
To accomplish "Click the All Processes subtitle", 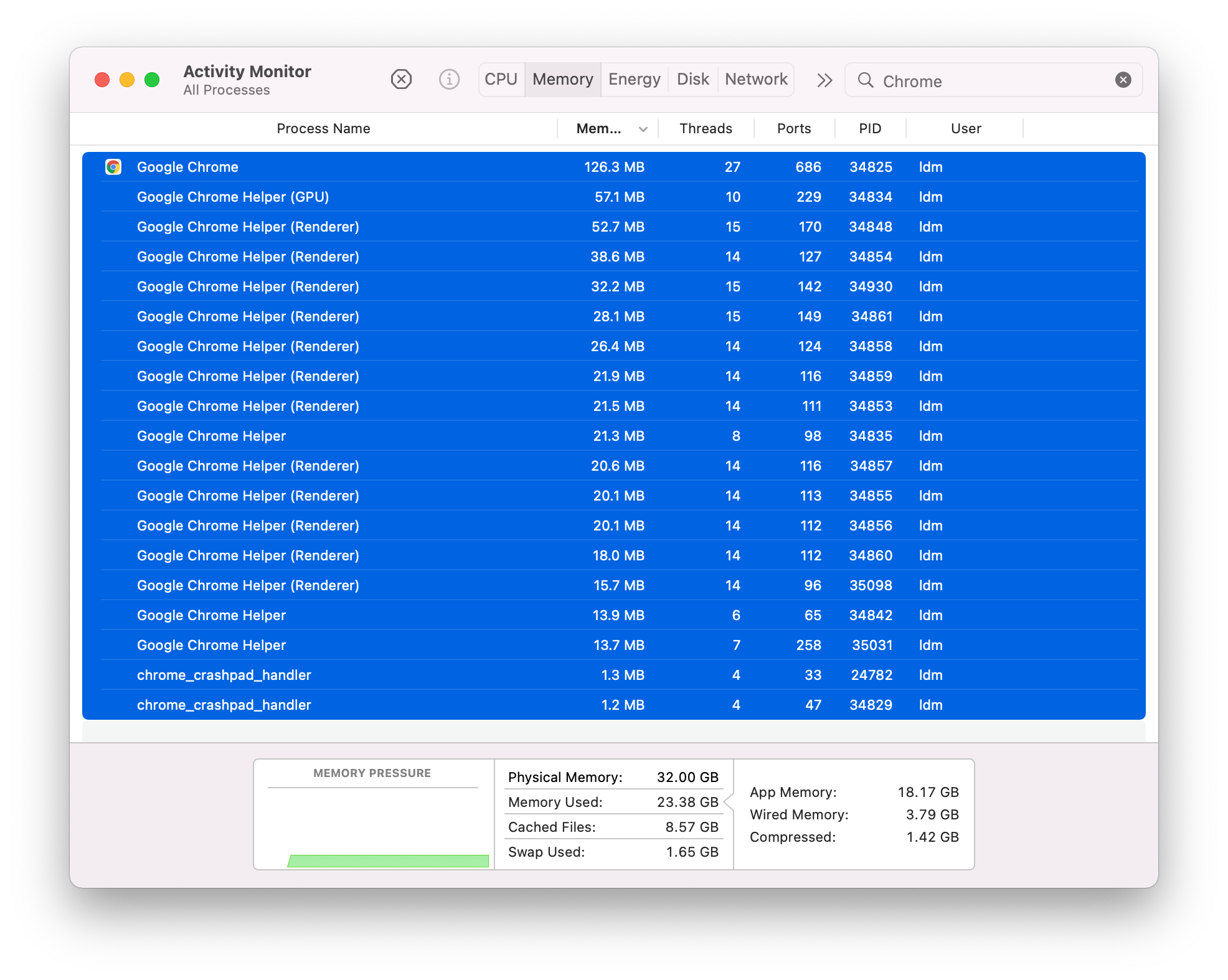I will pyautogui.click(x=227, y=90).
